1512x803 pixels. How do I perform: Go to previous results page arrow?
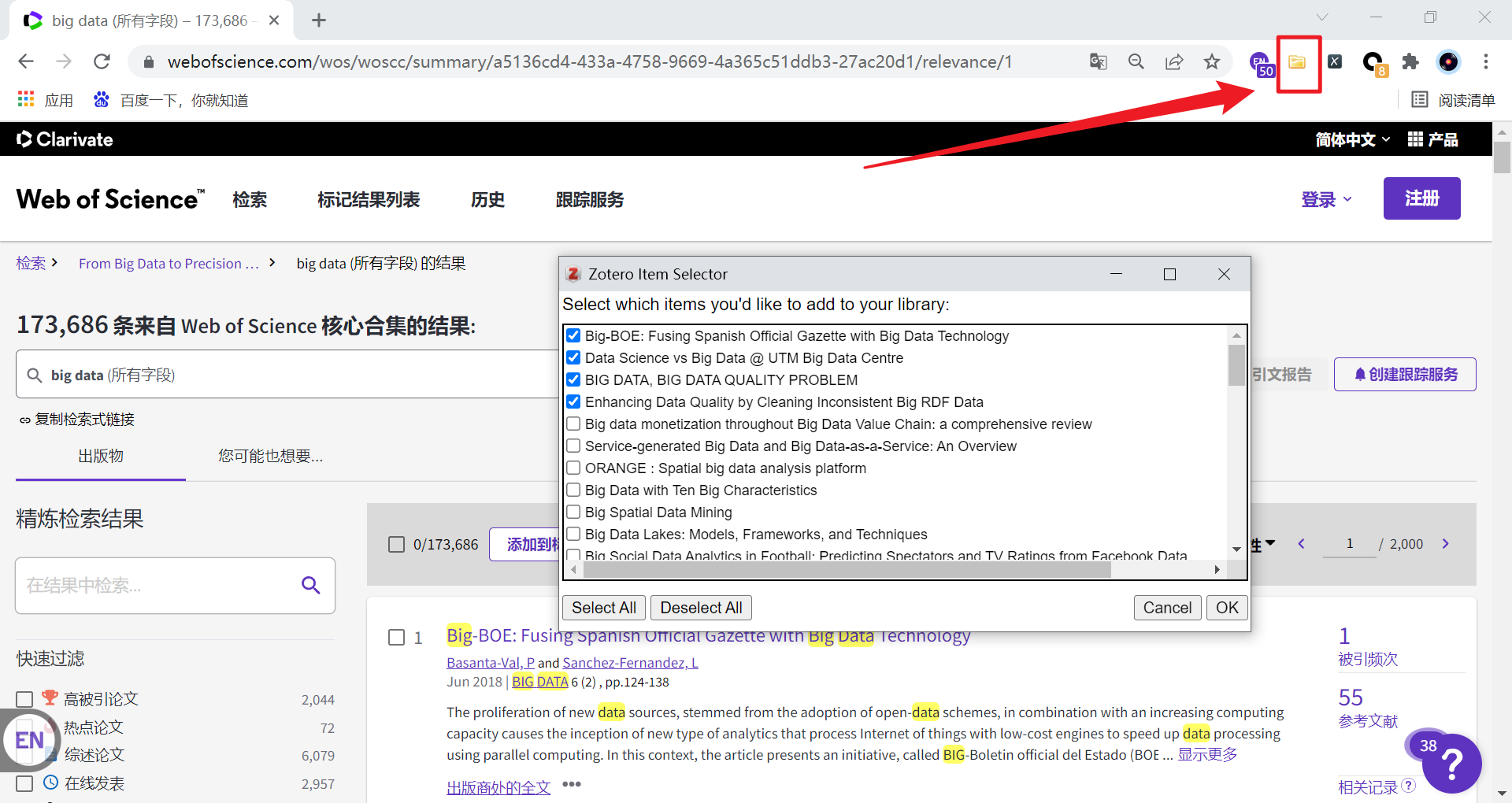(1301, 544)
